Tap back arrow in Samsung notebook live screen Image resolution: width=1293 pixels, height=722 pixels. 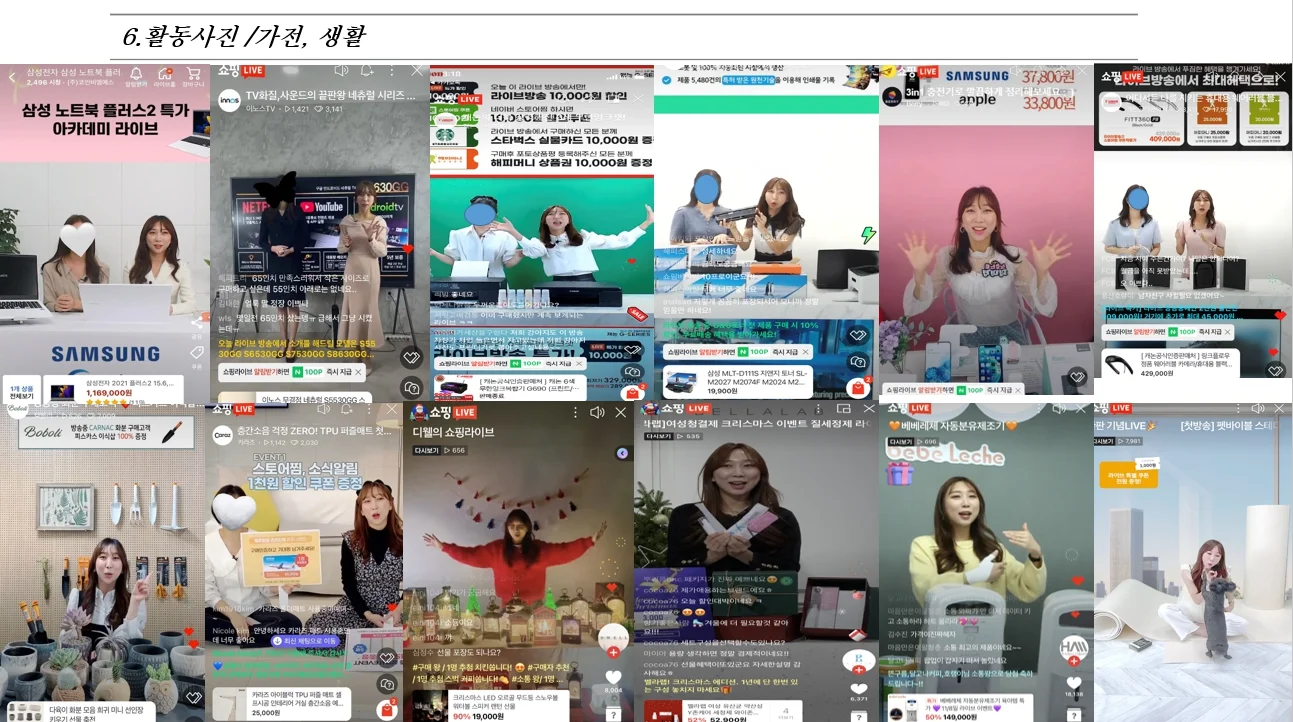click(x=10, y=75)
